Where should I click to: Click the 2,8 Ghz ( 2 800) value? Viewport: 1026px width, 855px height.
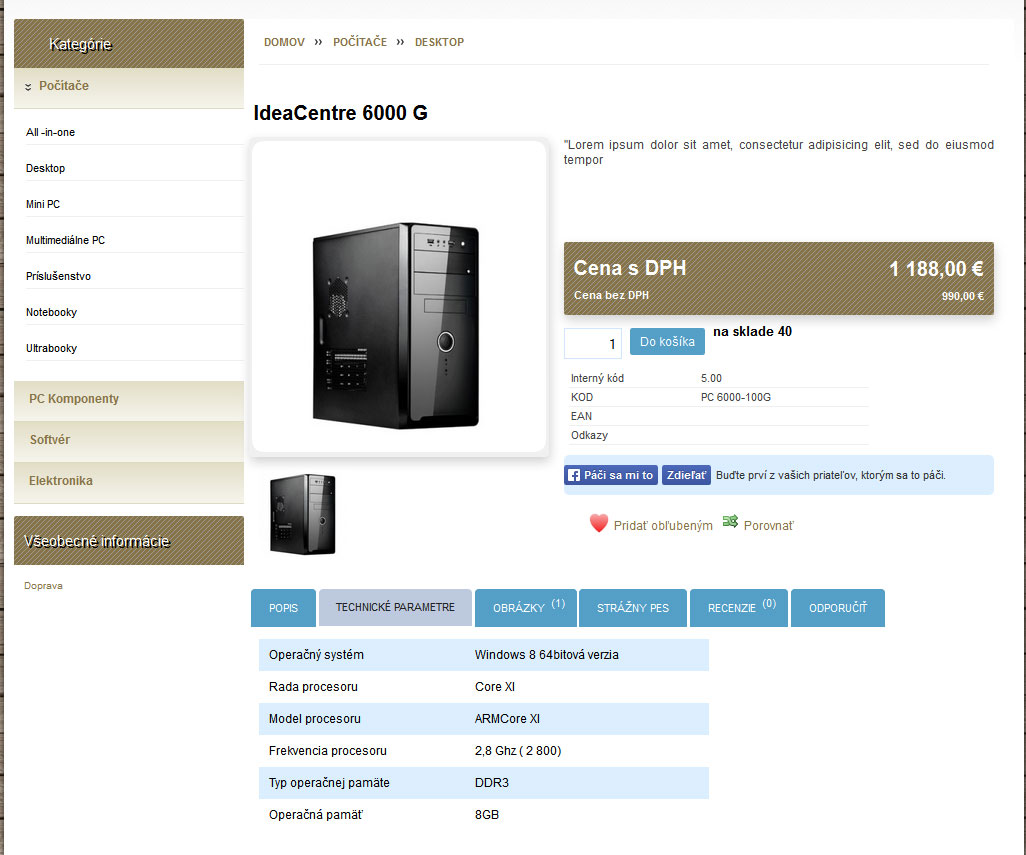518,751
